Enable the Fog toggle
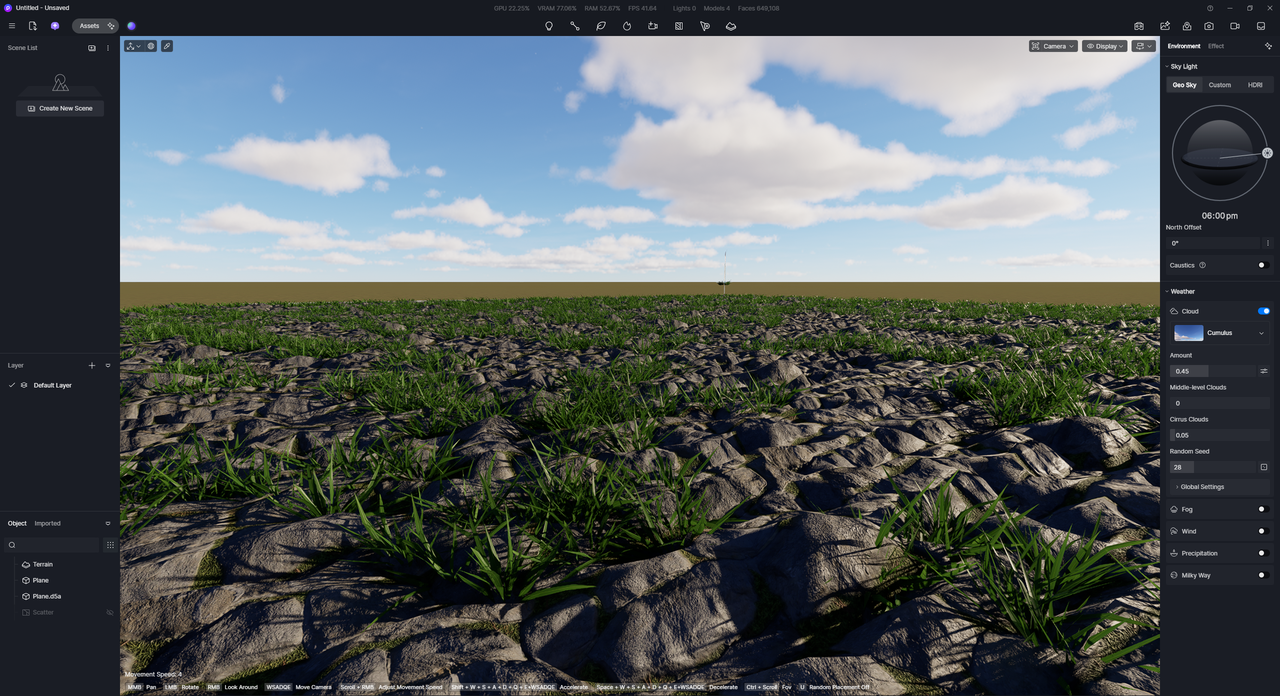The width and height of the screenshot is (1280, 696). (x=1263, y=509)
